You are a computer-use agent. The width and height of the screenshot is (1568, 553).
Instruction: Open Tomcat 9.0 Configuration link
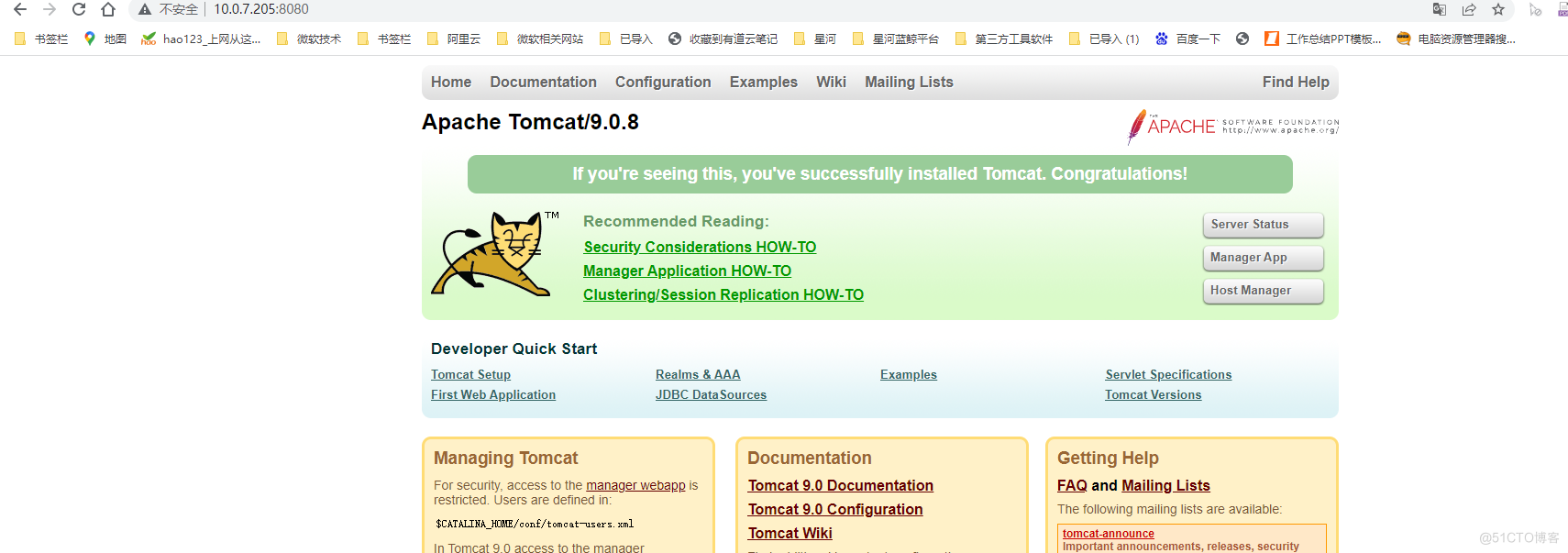point(835,509)
